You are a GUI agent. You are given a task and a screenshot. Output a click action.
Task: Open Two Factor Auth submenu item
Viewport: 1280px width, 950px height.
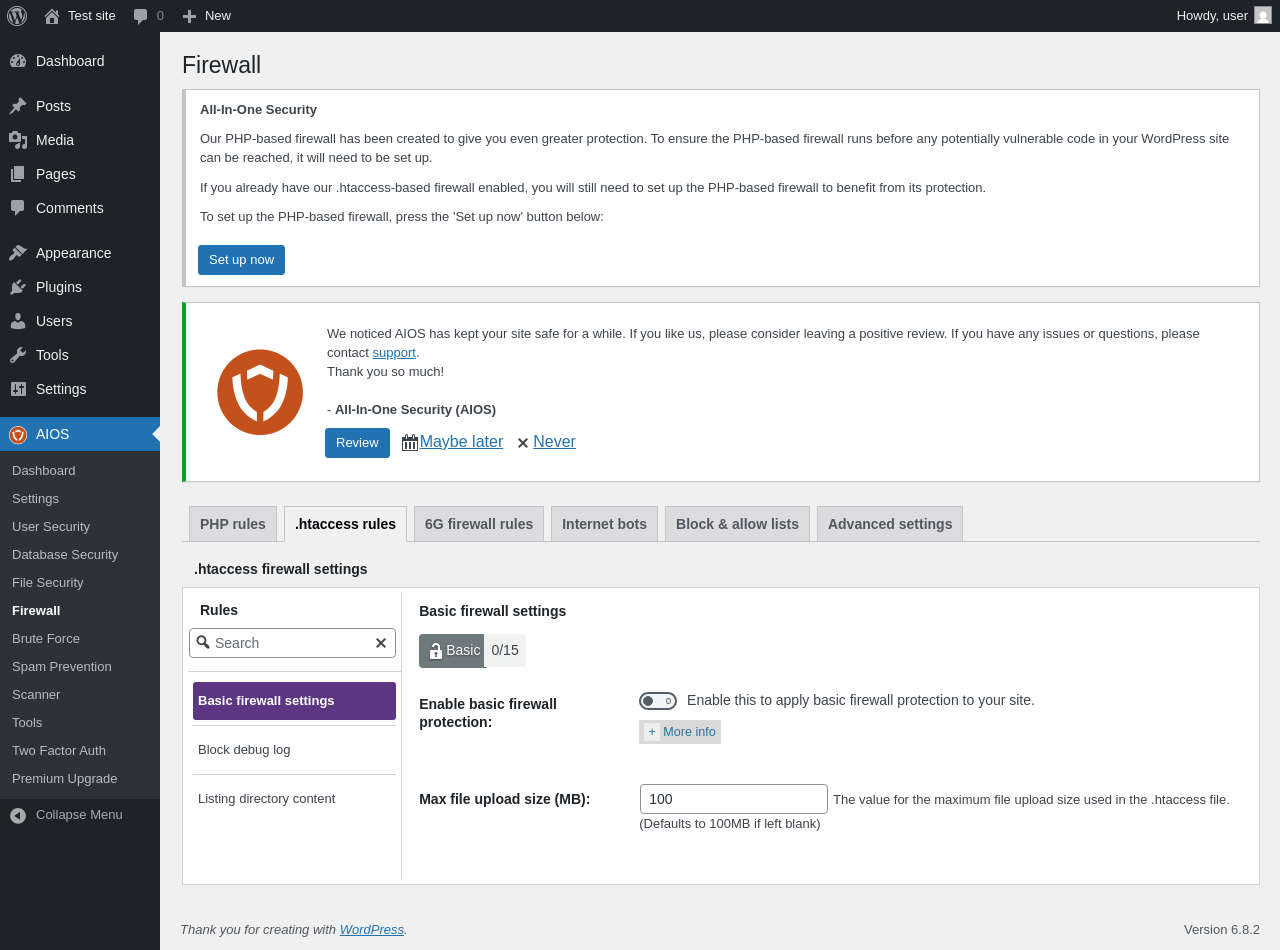[80, 750]
